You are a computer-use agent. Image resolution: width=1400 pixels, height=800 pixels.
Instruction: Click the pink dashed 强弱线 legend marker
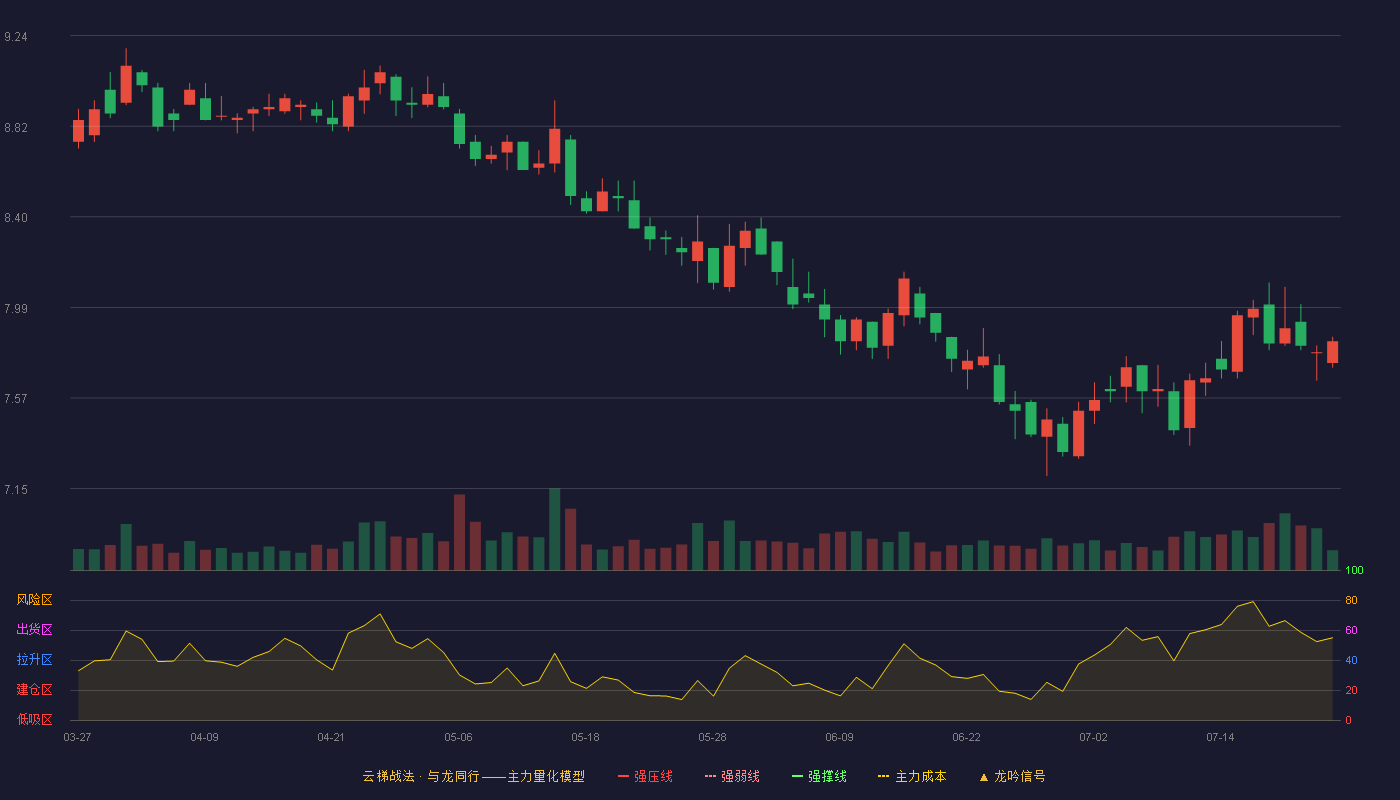[710, 776]
